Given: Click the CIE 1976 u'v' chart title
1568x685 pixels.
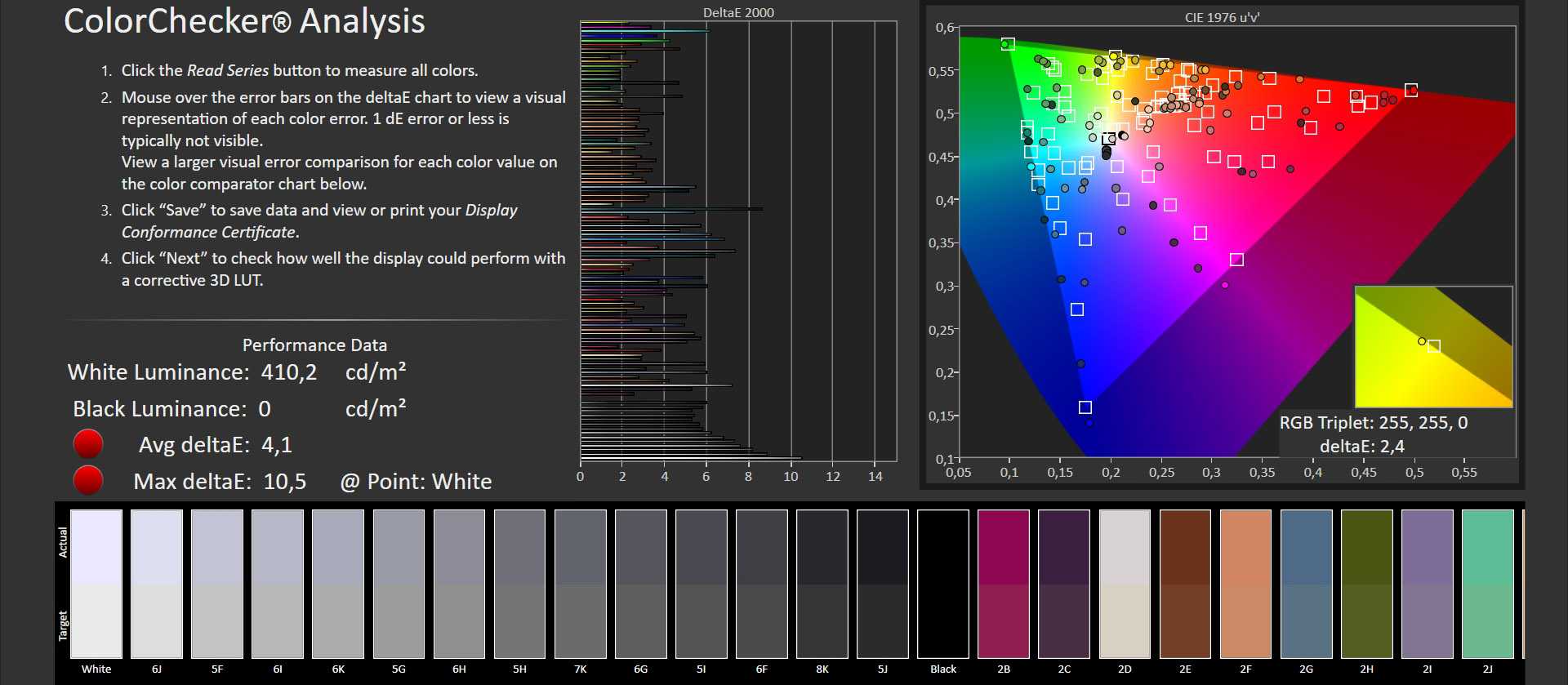Looking at the screenshot, I should 1222,16.
